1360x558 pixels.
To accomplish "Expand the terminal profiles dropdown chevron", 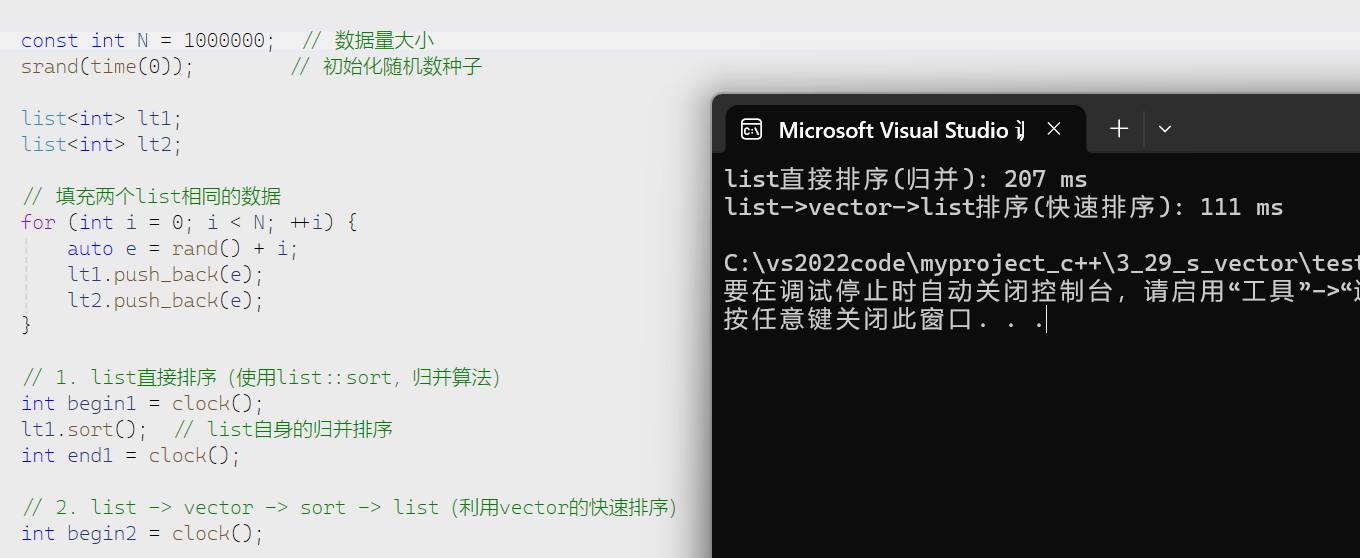I will tap(1164, 129).
